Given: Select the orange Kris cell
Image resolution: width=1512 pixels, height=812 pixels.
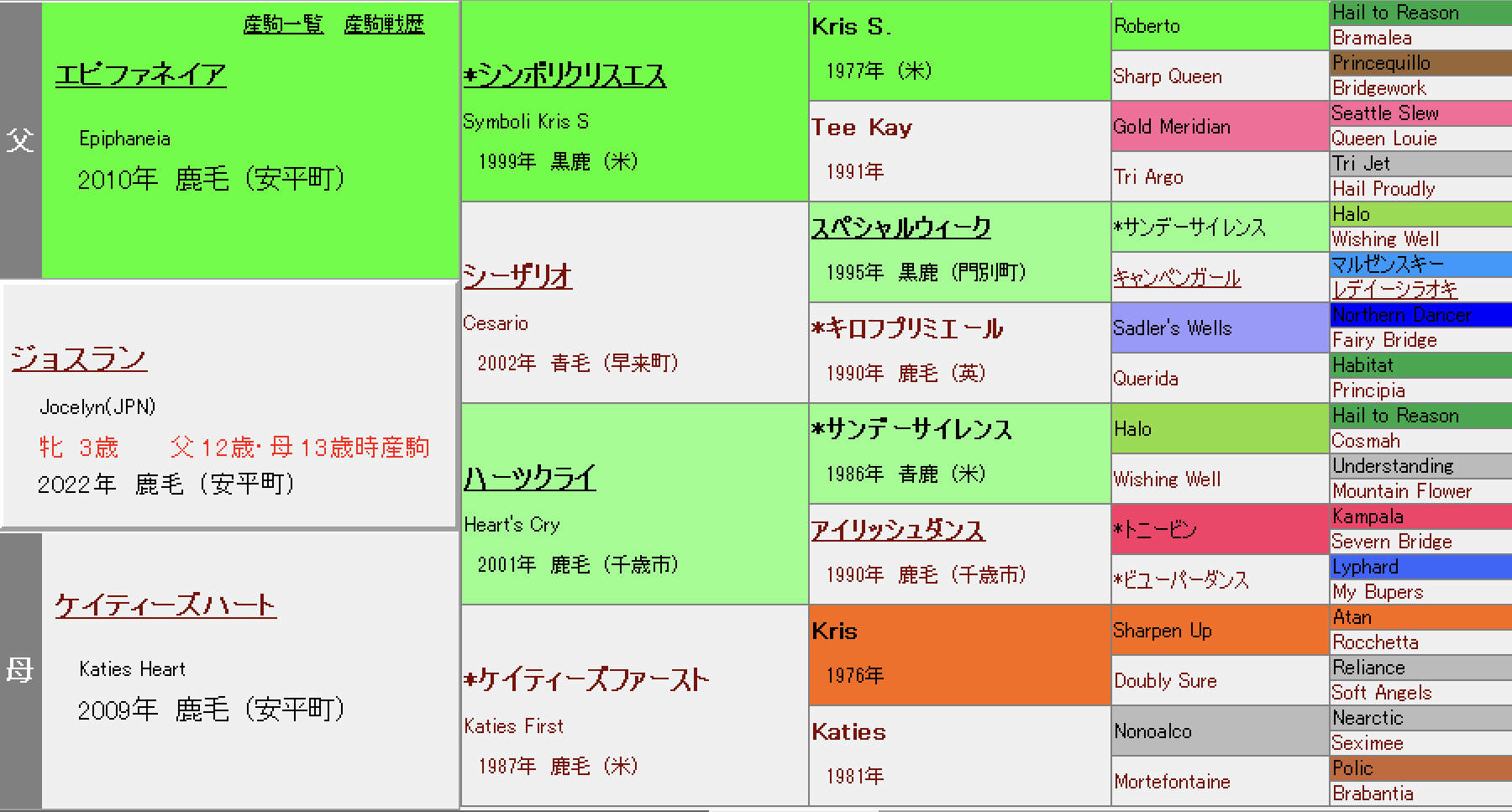Looking at the screenshot, I should click(x=959, y=655).
